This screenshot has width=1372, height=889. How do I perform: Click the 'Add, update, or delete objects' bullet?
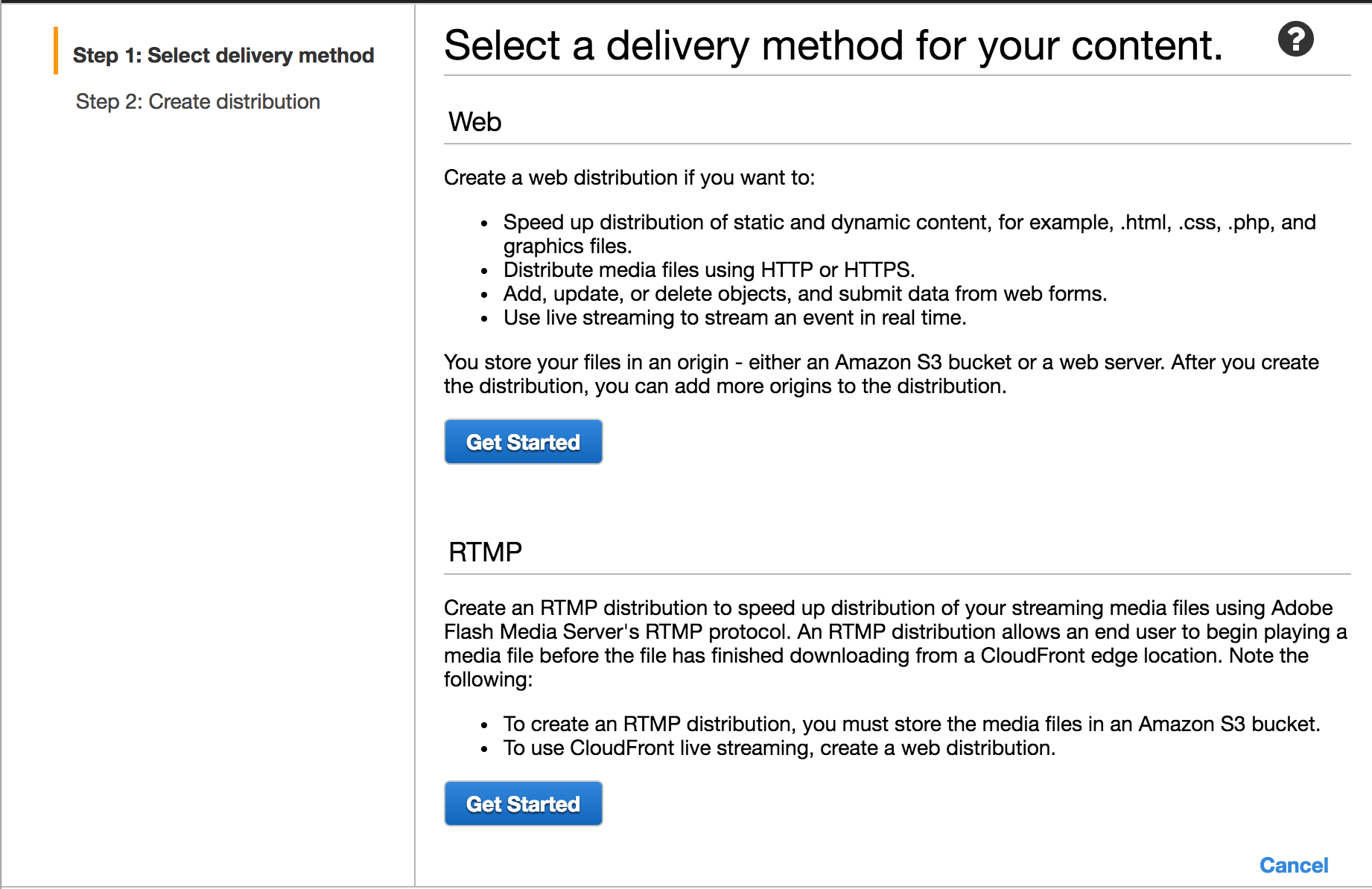pyautogui.click(x=804, y=294)
